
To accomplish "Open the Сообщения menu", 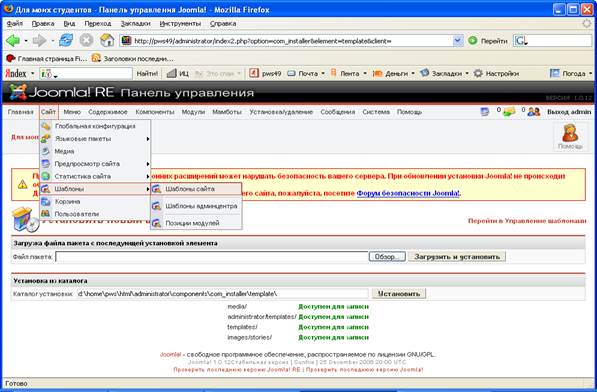I will 337,112.
